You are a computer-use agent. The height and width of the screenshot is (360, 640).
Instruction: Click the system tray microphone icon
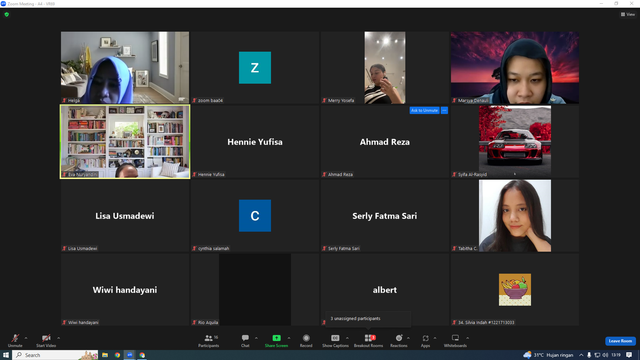point(589,355)
